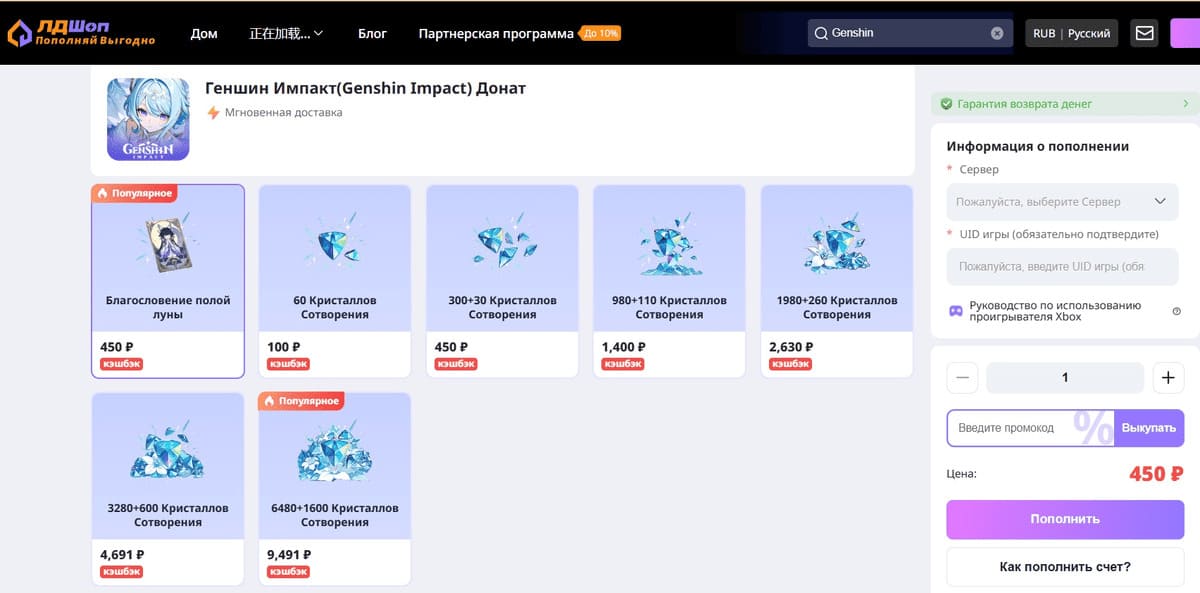The height and width of the screenshot is (593, 1200).
Task: Click the LDShop logo
Action: (x=81, y=32)
